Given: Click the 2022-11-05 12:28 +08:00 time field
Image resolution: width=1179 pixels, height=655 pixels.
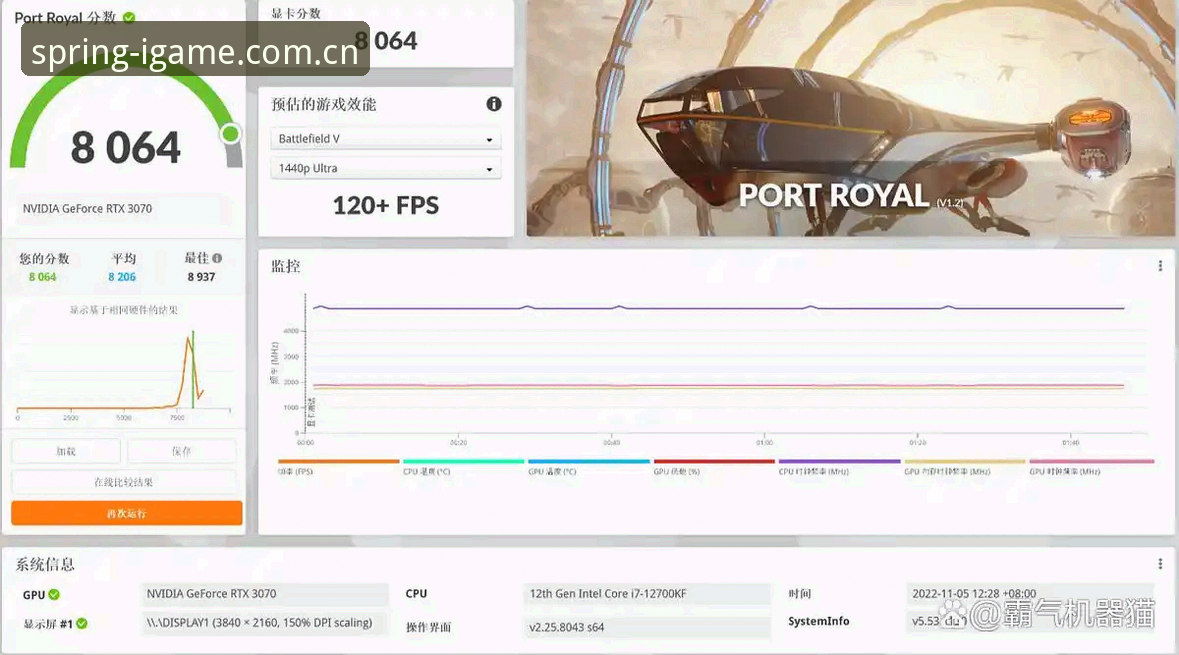Looking at the screenshot, I should click(1030, 593).
